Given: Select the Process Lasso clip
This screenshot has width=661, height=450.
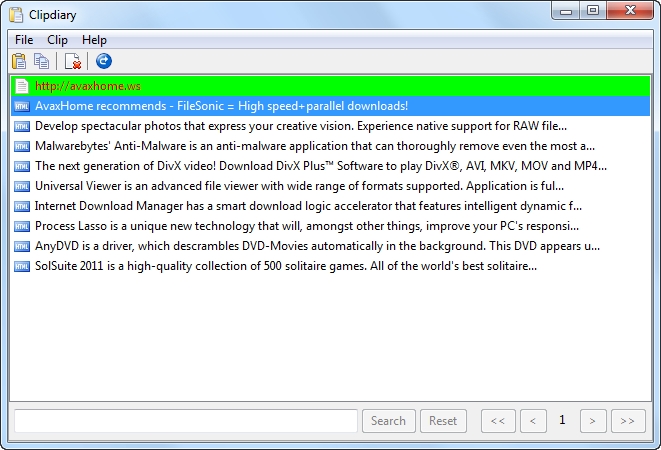Looking at the screenshot, I should tap(330, 226).
